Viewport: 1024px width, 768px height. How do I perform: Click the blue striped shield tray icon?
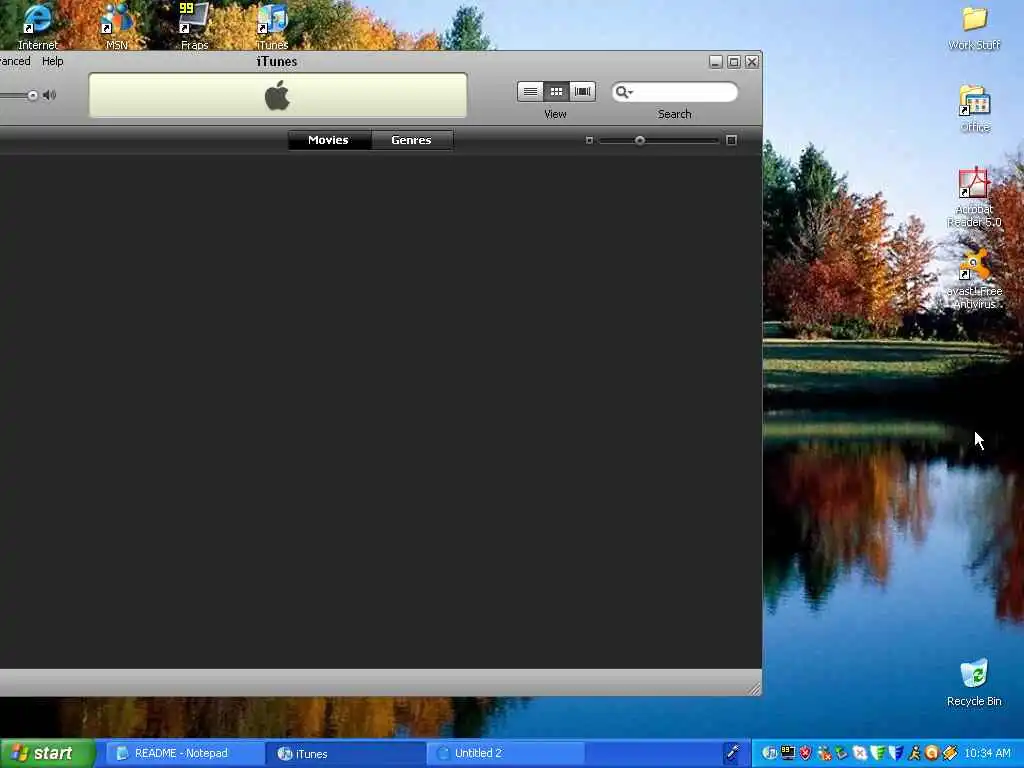point(896,753)
